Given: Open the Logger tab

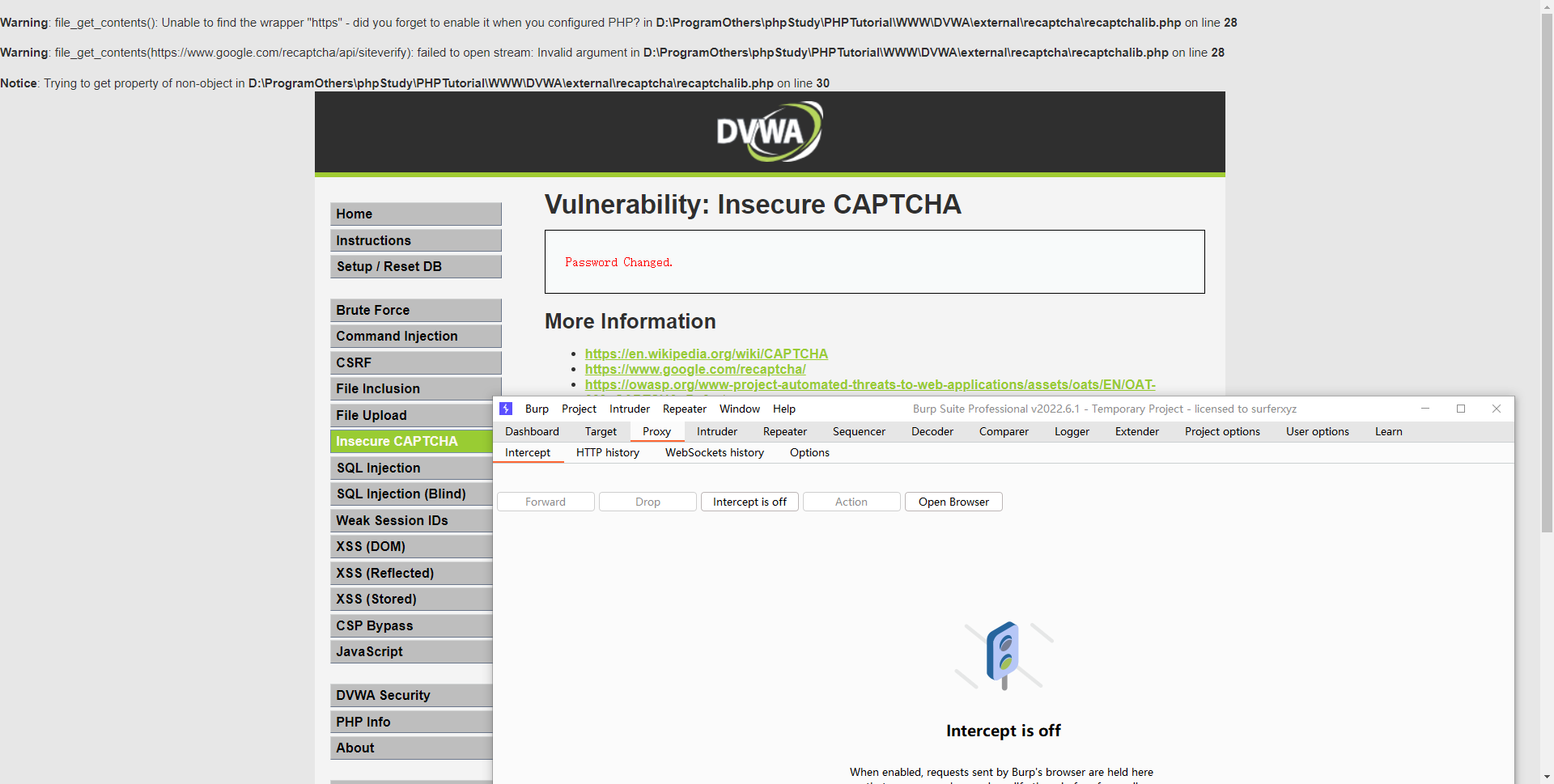Looking at the screenshot, I should (x=1072, y=431).
